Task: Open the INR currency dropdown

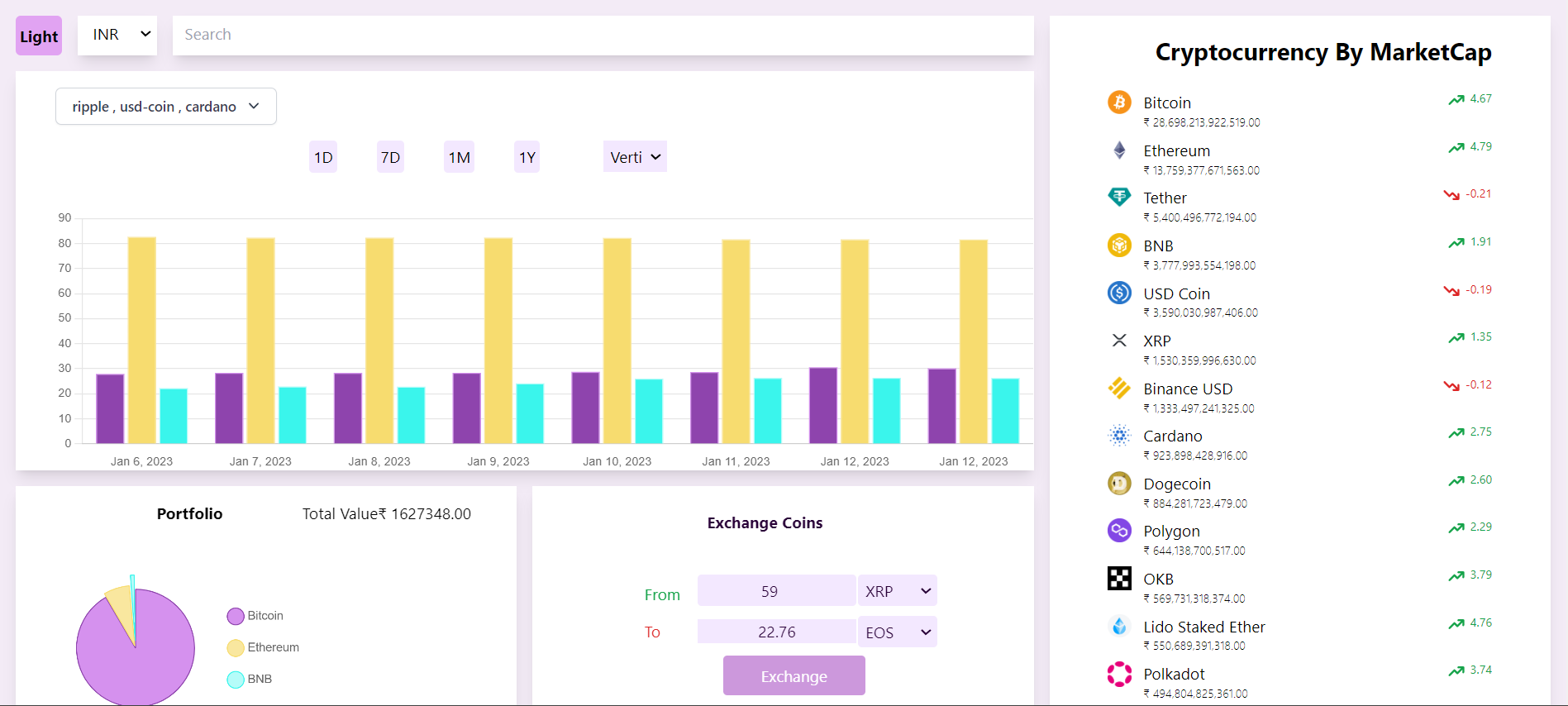Action: (117, 35)
